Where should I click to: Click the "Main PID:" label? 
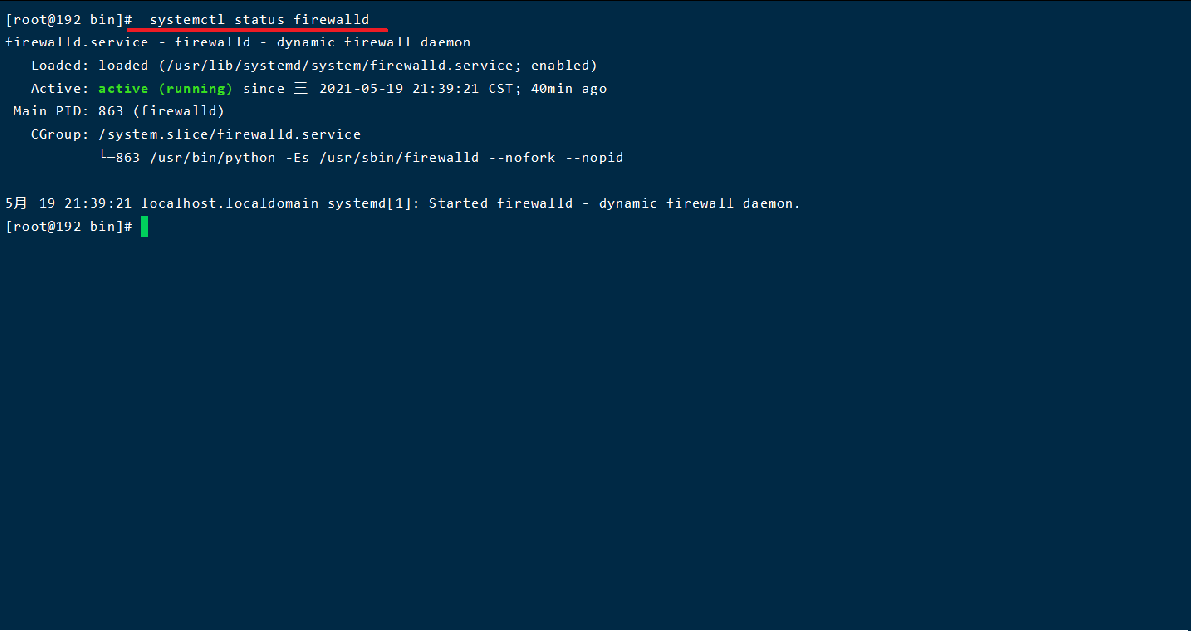(51, 111)
